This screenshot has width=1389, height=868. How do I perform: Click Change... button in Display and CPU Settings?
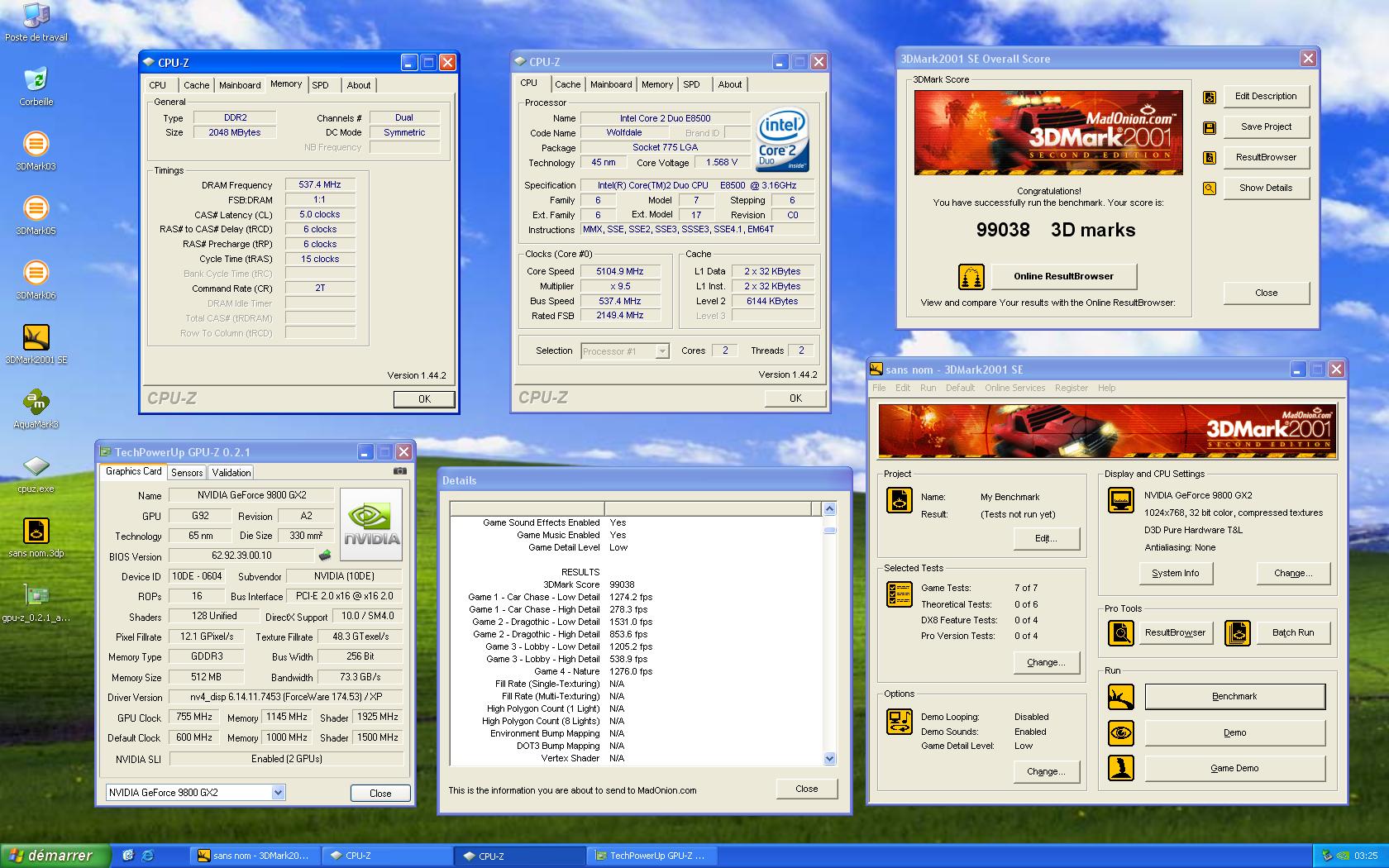click(1293, 573)
